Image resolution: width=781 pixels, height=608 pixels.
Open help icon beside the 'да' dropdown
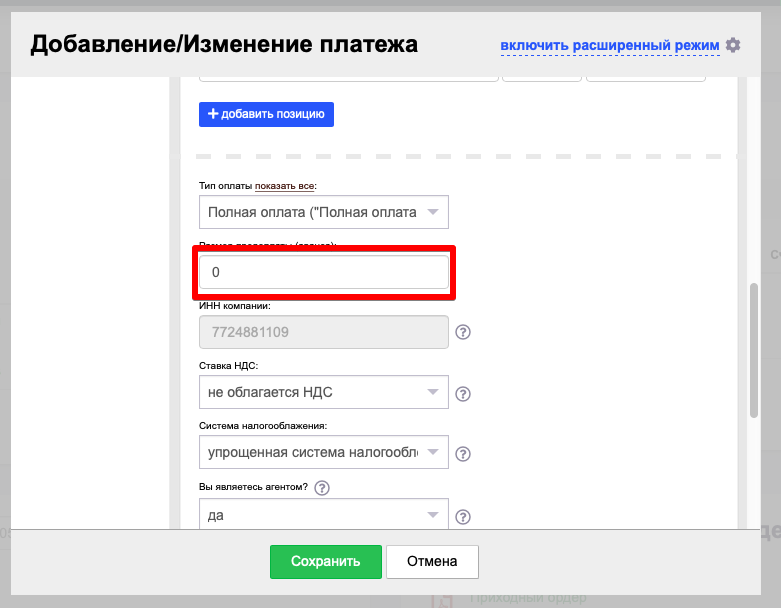pos(463,517)
